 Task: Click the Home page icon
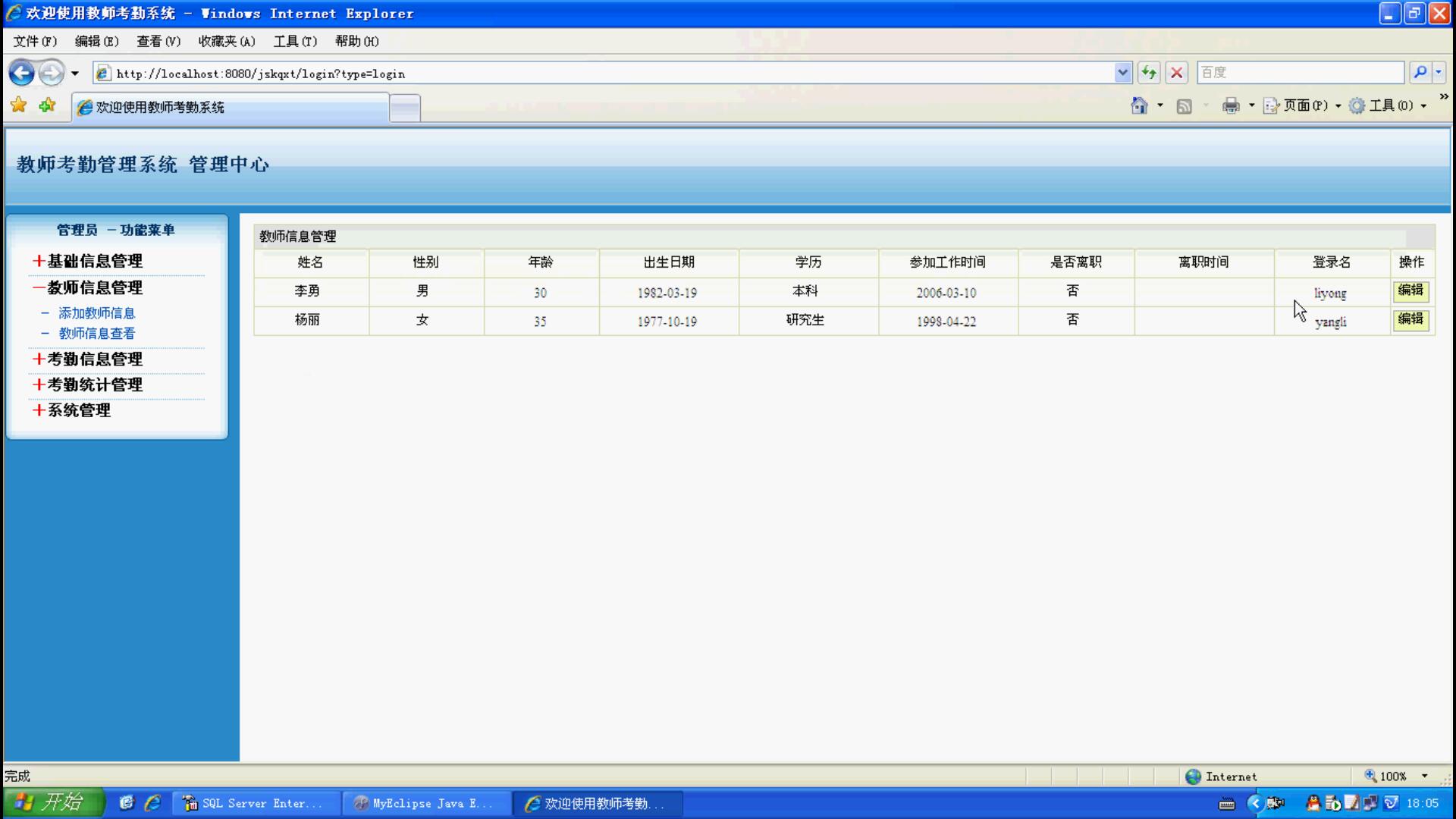(x=1139, y=105)
